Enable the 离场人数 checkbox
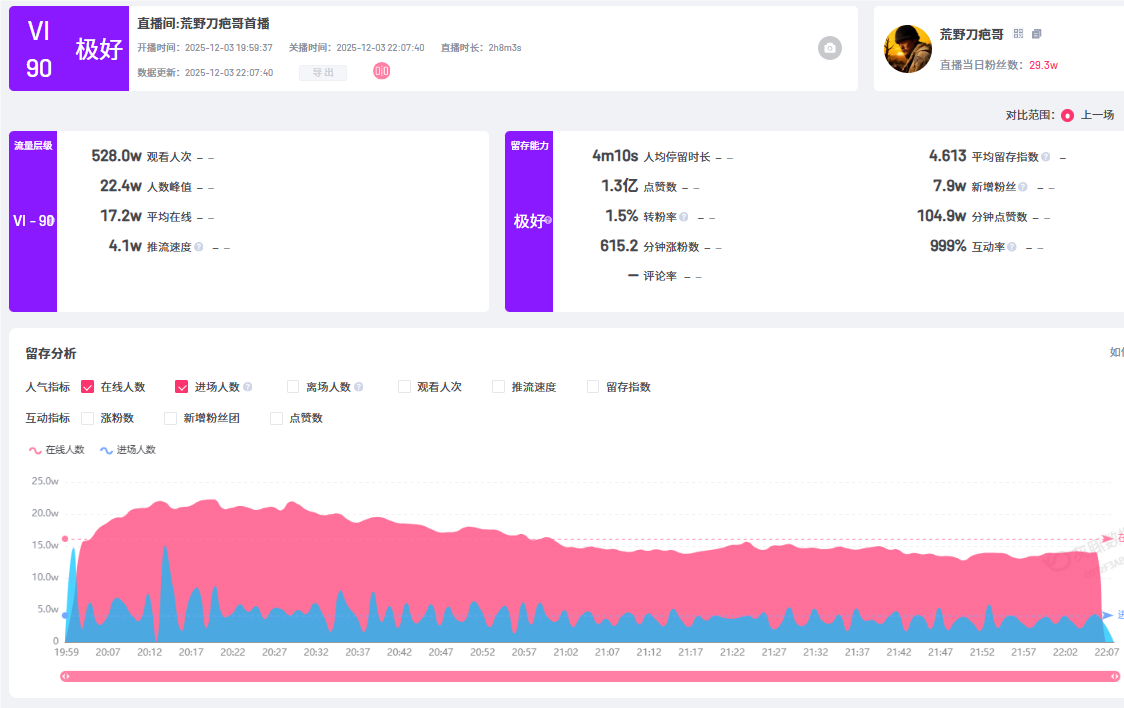1124x708 pixels. (293, 387)
